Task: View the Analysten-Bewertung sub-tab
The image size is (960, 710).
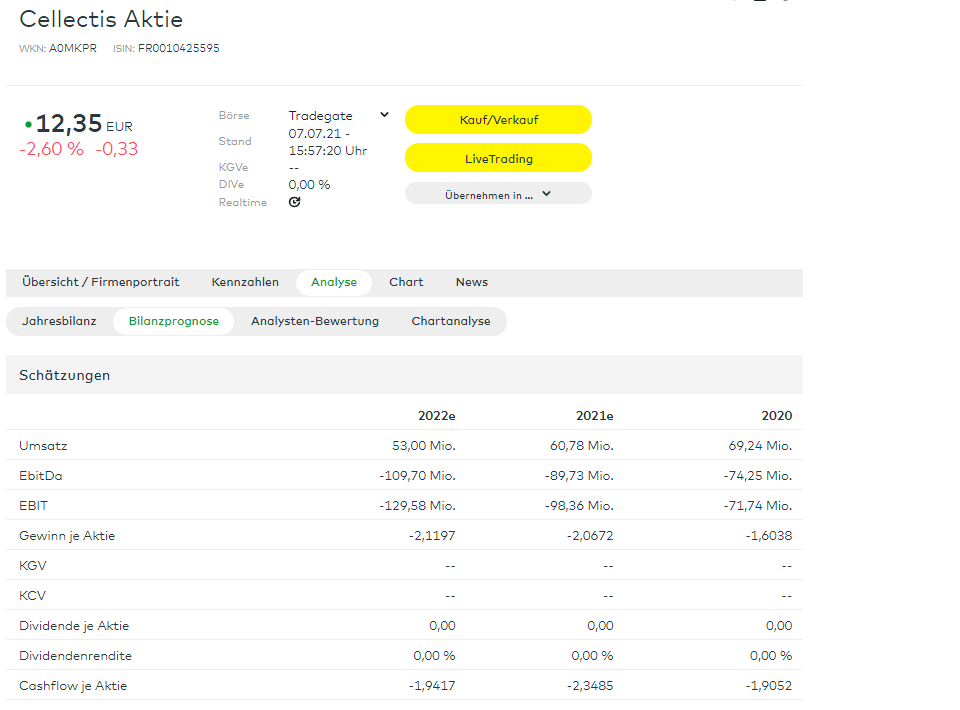Action: (x=315, y=322)
